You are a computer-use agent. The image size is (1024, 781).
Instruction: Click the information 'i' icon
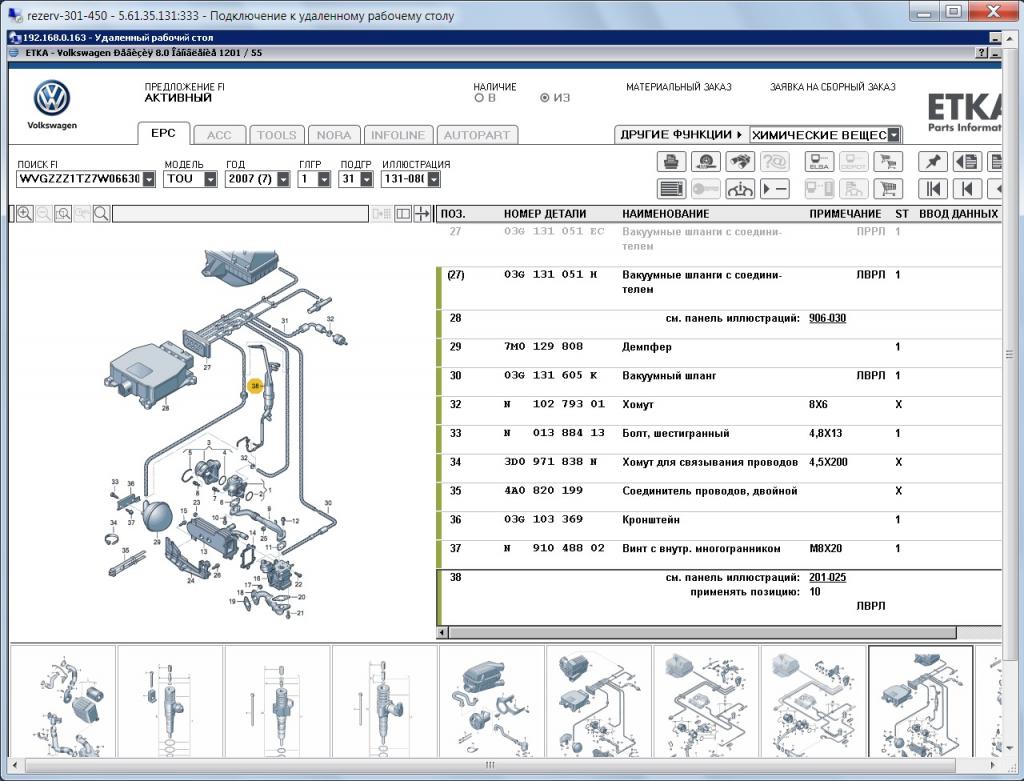pos(740,189)
